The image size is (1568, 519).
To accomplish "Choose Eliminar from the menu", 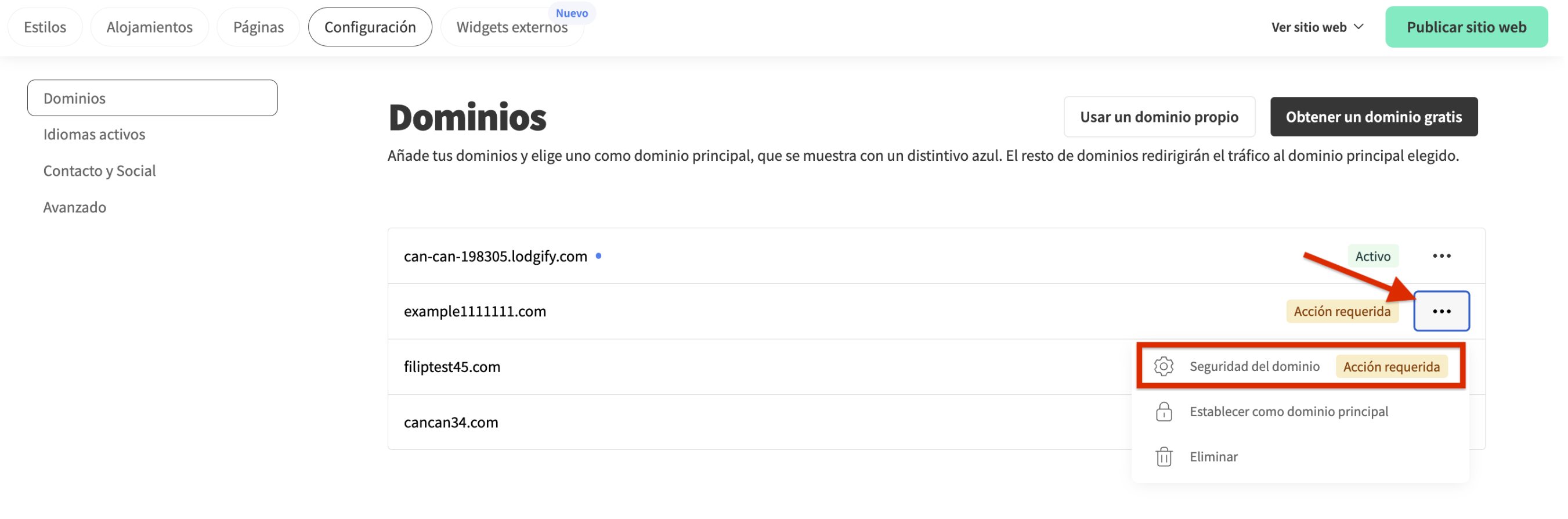I will point(1213,456).
